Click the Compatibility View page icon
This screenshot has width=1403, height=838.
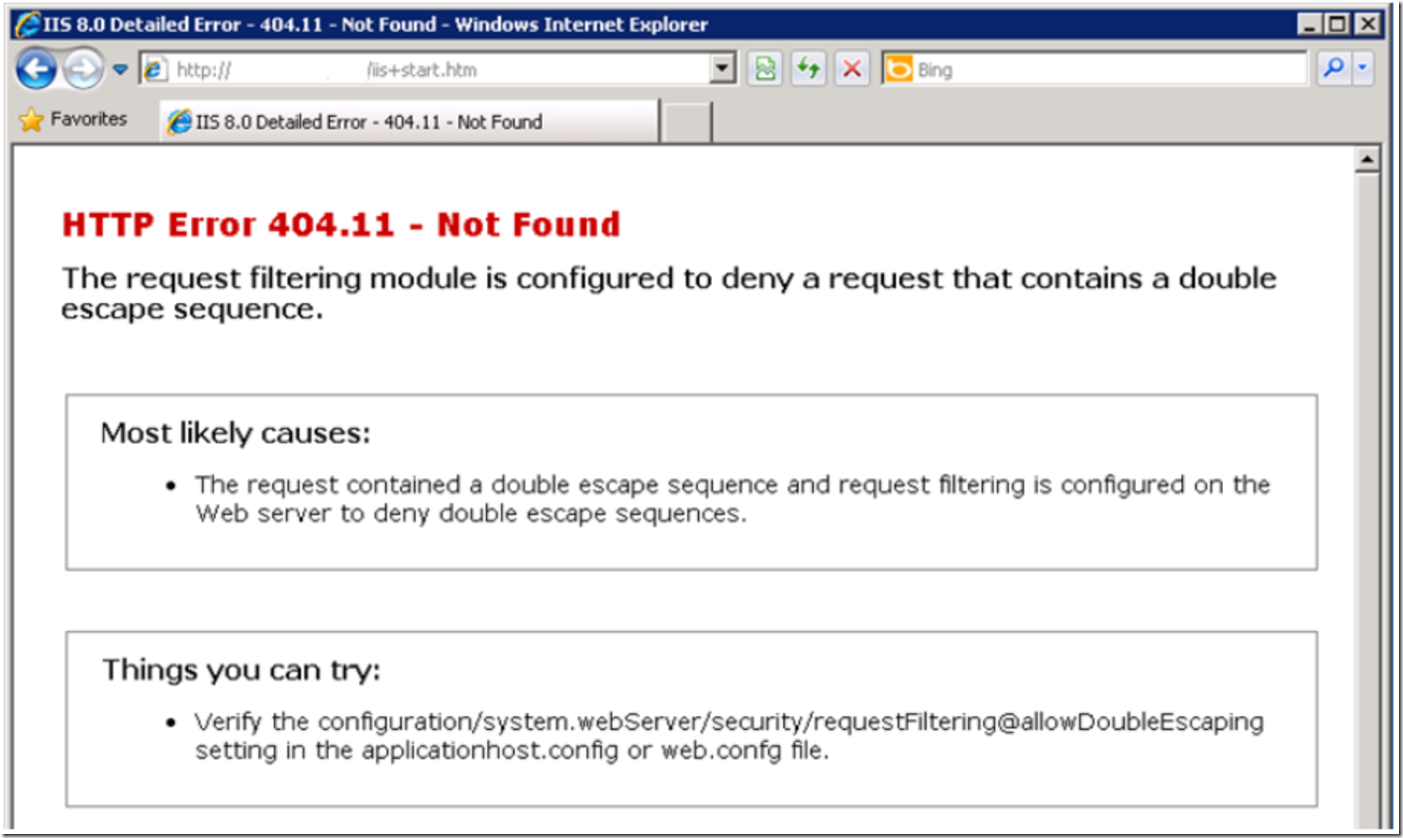[x=765, y=69]
